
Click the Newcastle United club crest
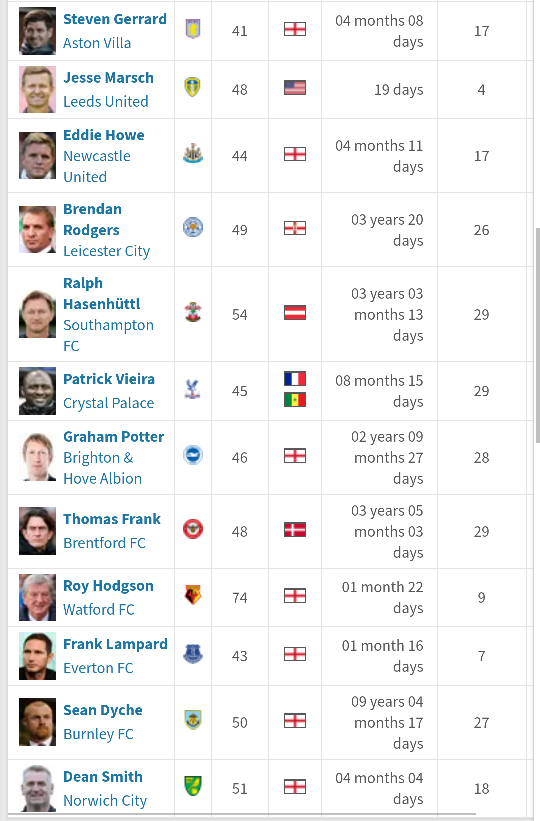coord(193,154)
